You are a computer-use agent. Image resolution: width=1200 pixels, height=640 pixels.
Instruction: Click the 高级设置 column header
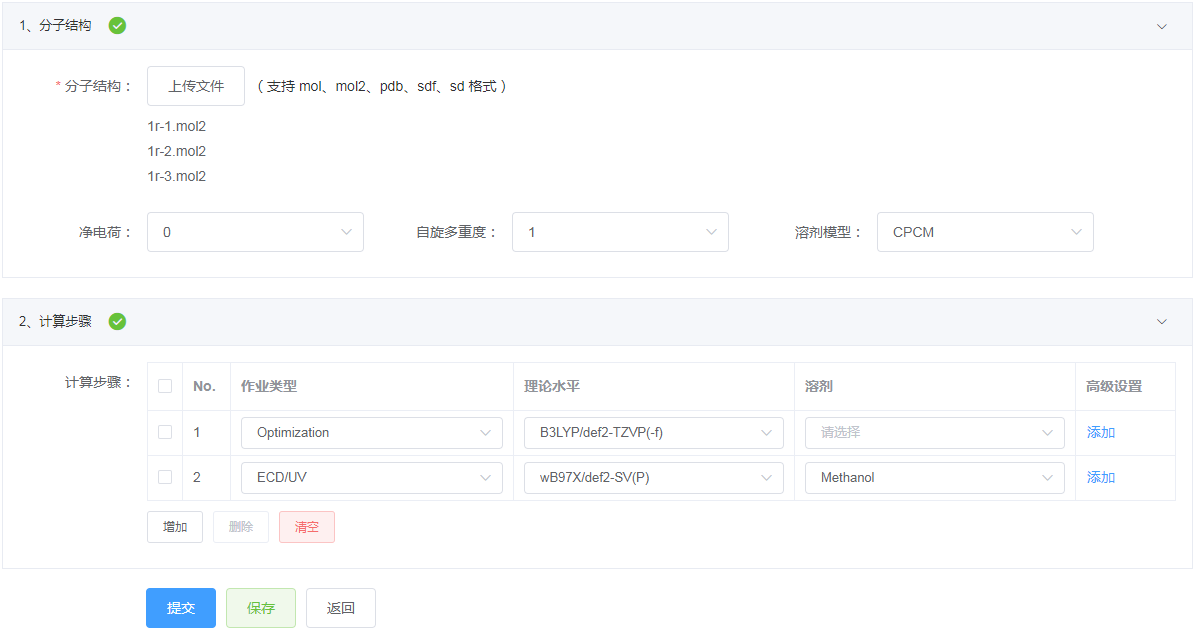click(x=1114, y=386)
